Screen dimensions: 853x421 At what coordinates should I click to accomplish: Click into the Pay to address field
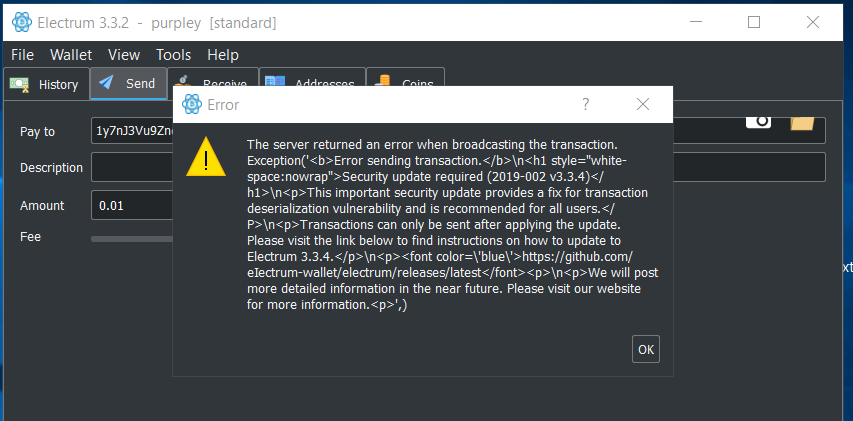pyautogui.click(x=132, y=131)
